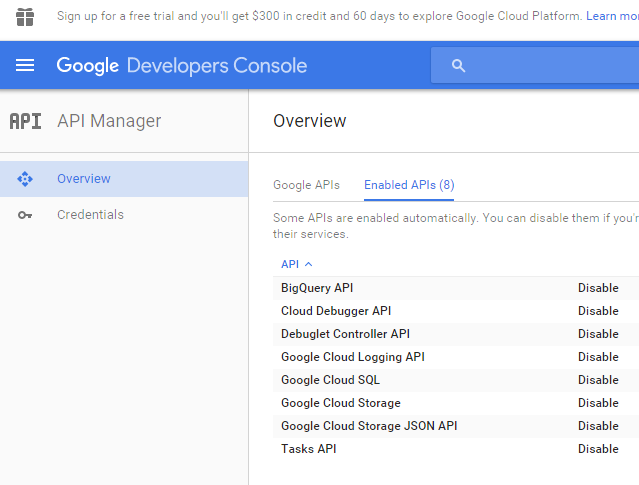This screenshot has height=485, width=639.
Task: Click the API Manager heading text
Action: [109, 121]
